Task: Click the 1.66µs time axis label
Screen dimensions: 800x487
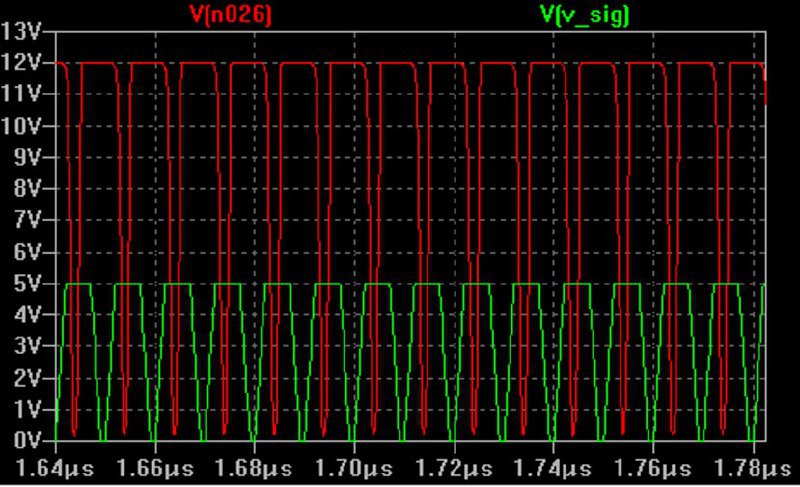Action: click(155, 468)
